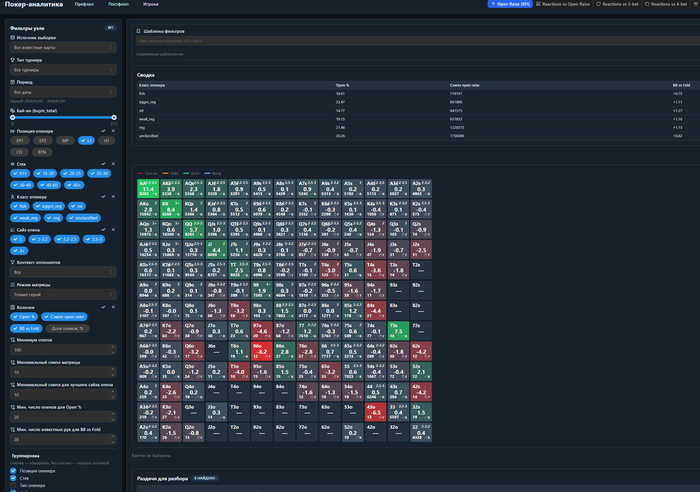Select all Колонки checkmark icon
The width and height of the screenshot is (700, 492).
pyautogui.click(x=103, y=307)
